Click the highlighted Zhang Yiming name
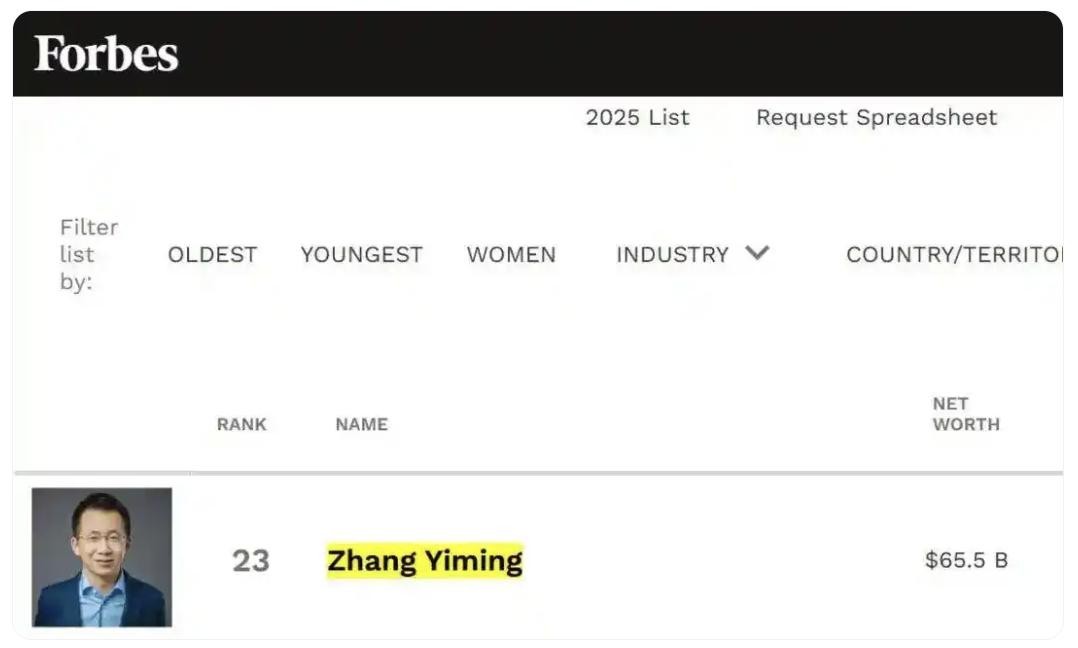This screenshot has height=648, width=1078. [425, 560]
